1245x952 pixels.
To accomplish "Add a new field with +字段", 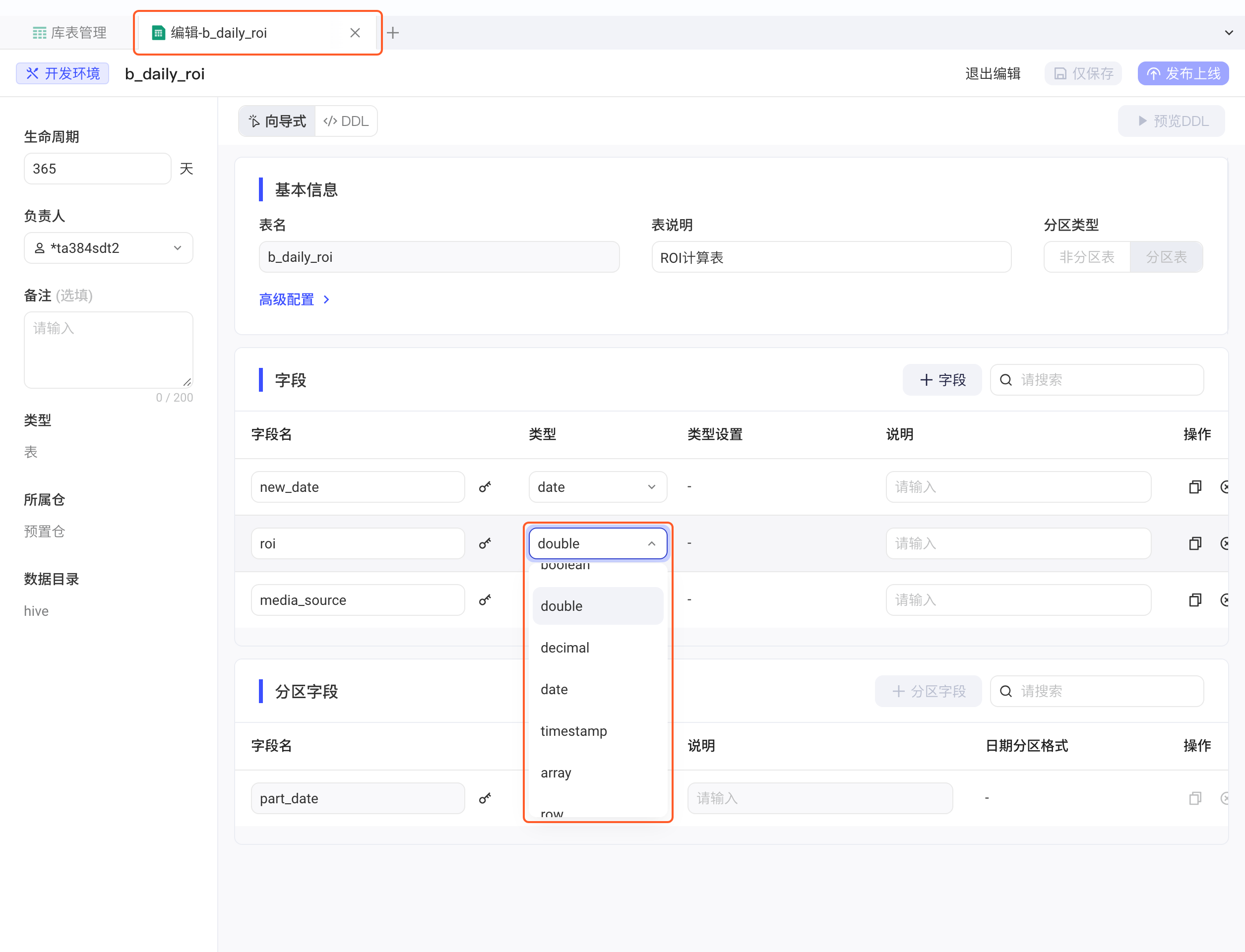I will (942, 380).
